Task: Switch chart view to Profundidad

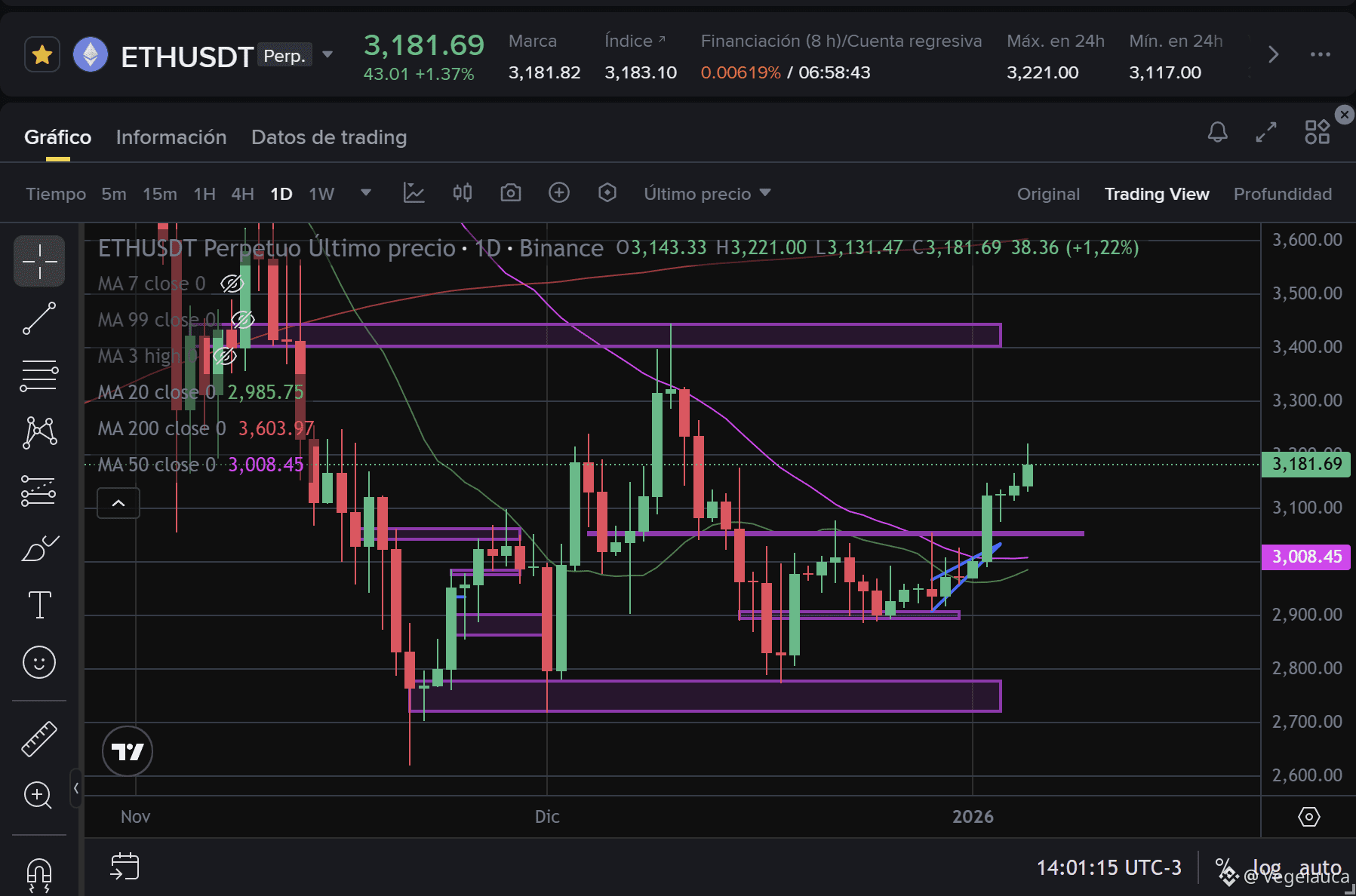Action: click(1283, 194)
